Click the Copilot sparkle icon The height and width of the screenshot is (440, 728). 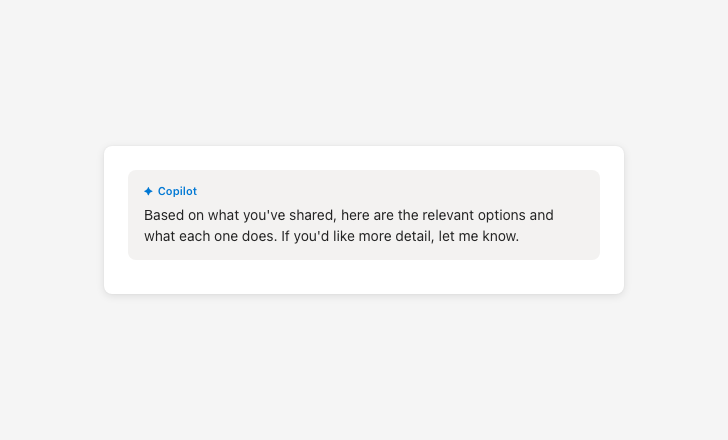click(x=148, y=191)
